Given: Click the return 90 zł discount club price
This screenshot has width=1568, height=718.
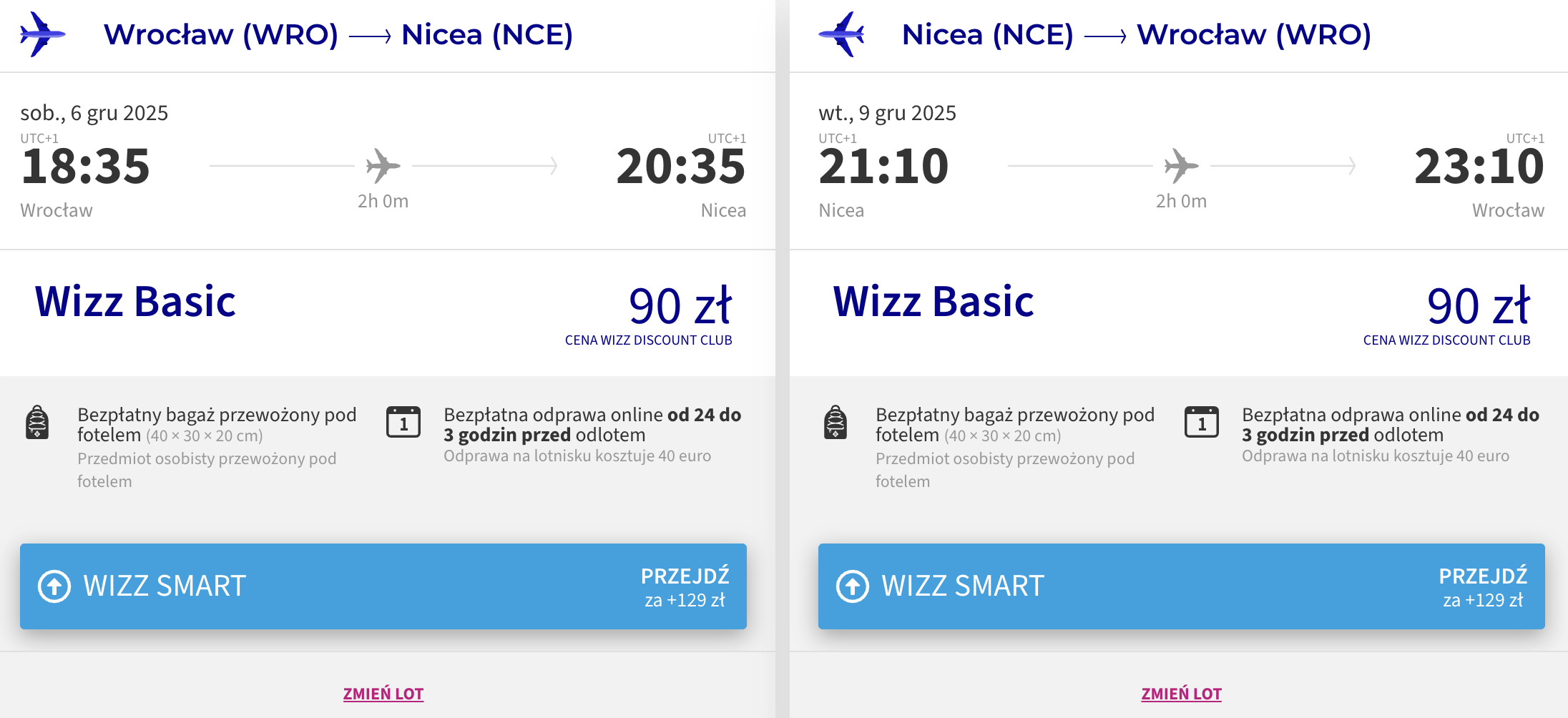Looking at the screenshot, I should tap(1479, 306).
